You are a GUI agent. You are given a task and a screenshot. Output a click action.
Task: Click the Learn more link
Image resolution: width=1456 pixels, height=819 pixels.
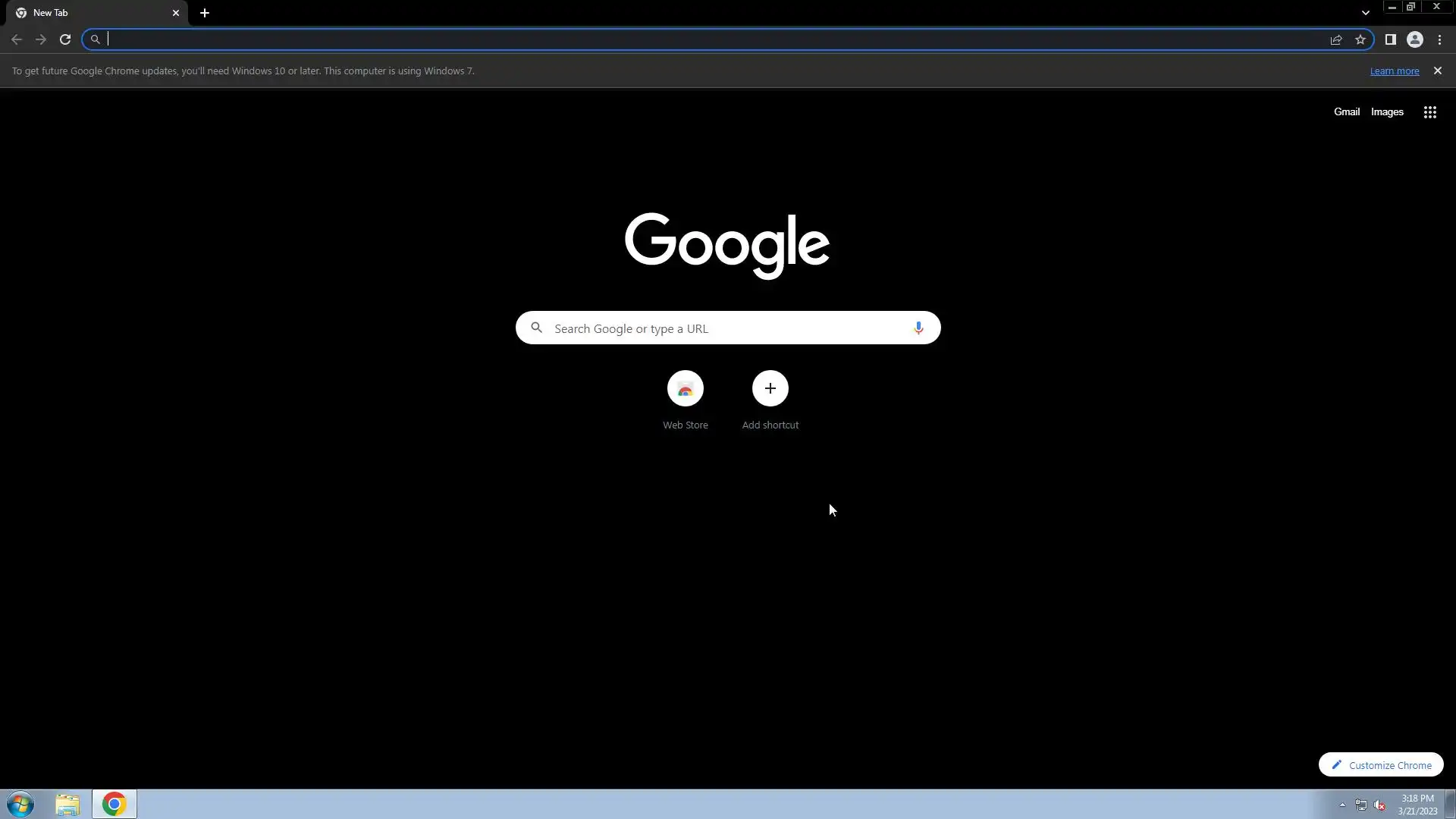[x=1394, y=71]
